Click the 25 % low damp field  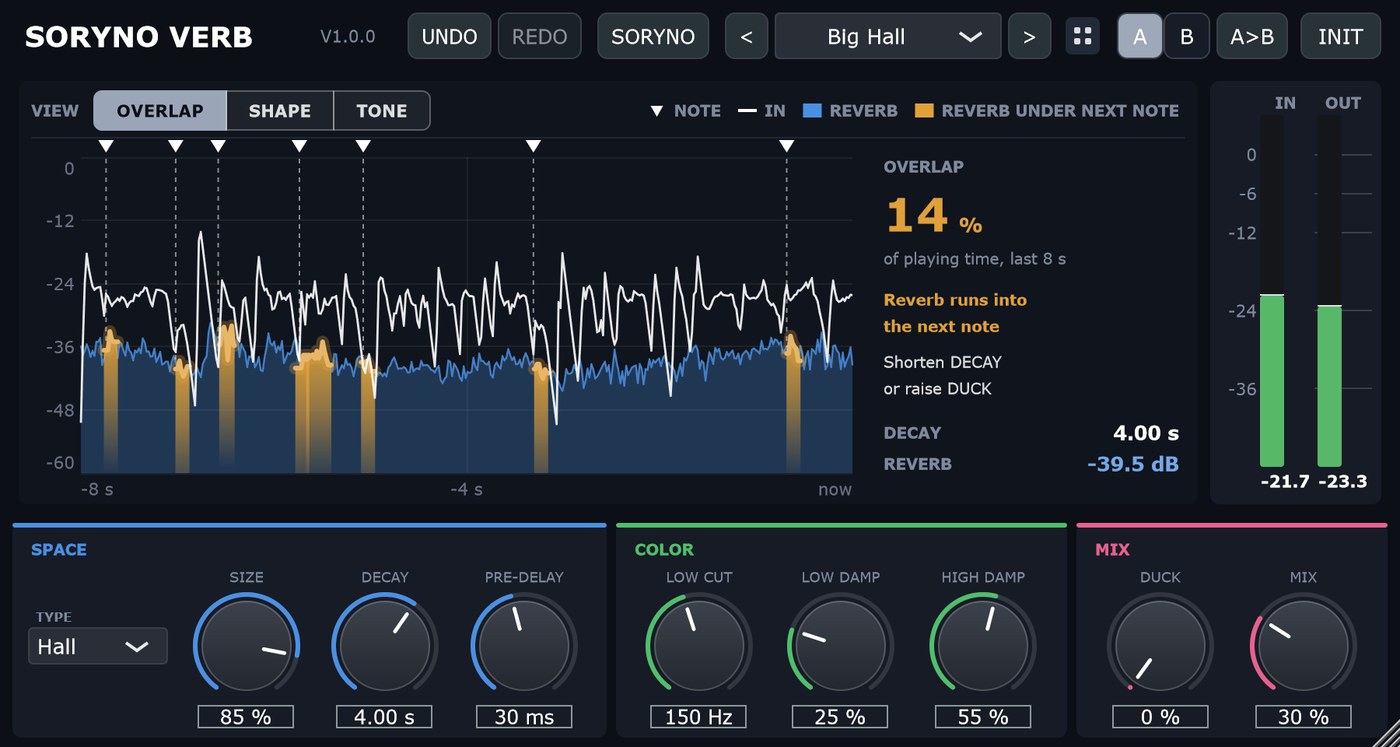[x=841, y=717]
